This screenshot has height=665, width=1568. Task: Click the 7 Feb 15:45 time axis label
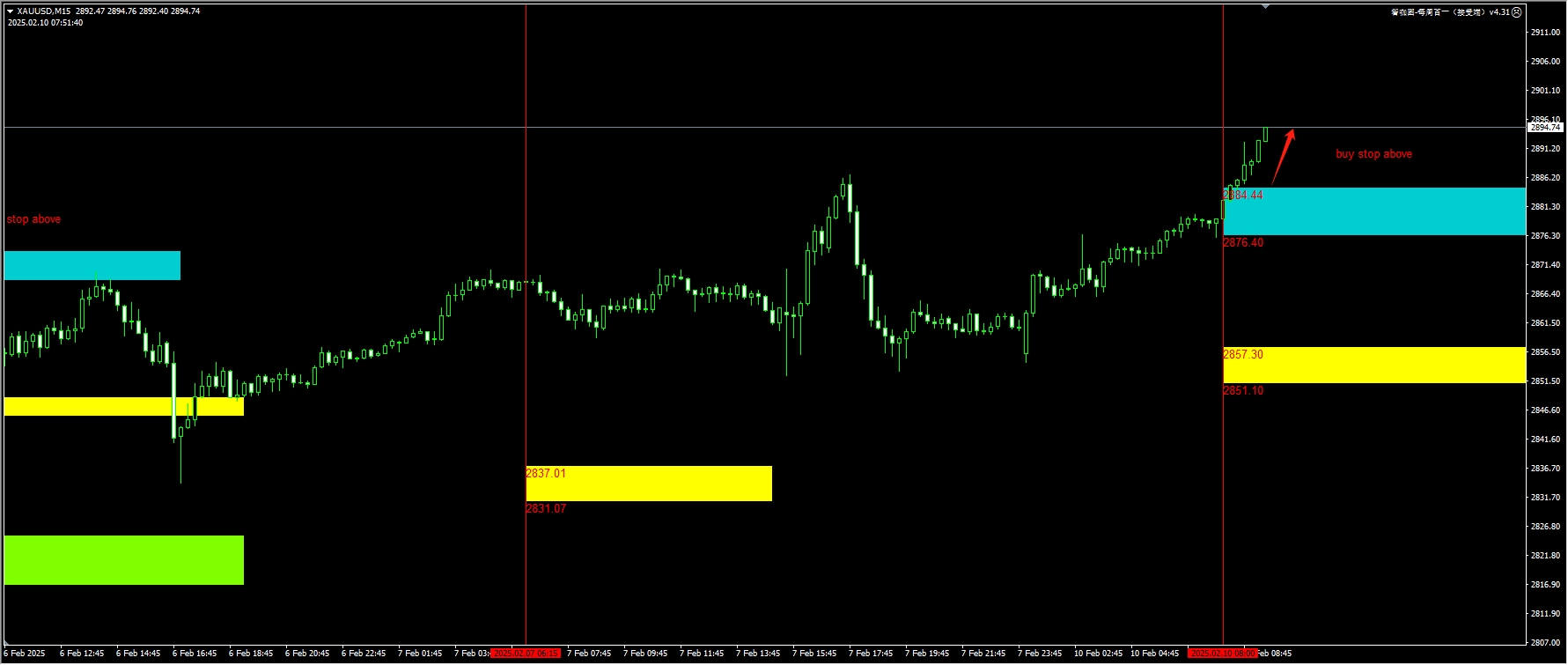(814, 654)
